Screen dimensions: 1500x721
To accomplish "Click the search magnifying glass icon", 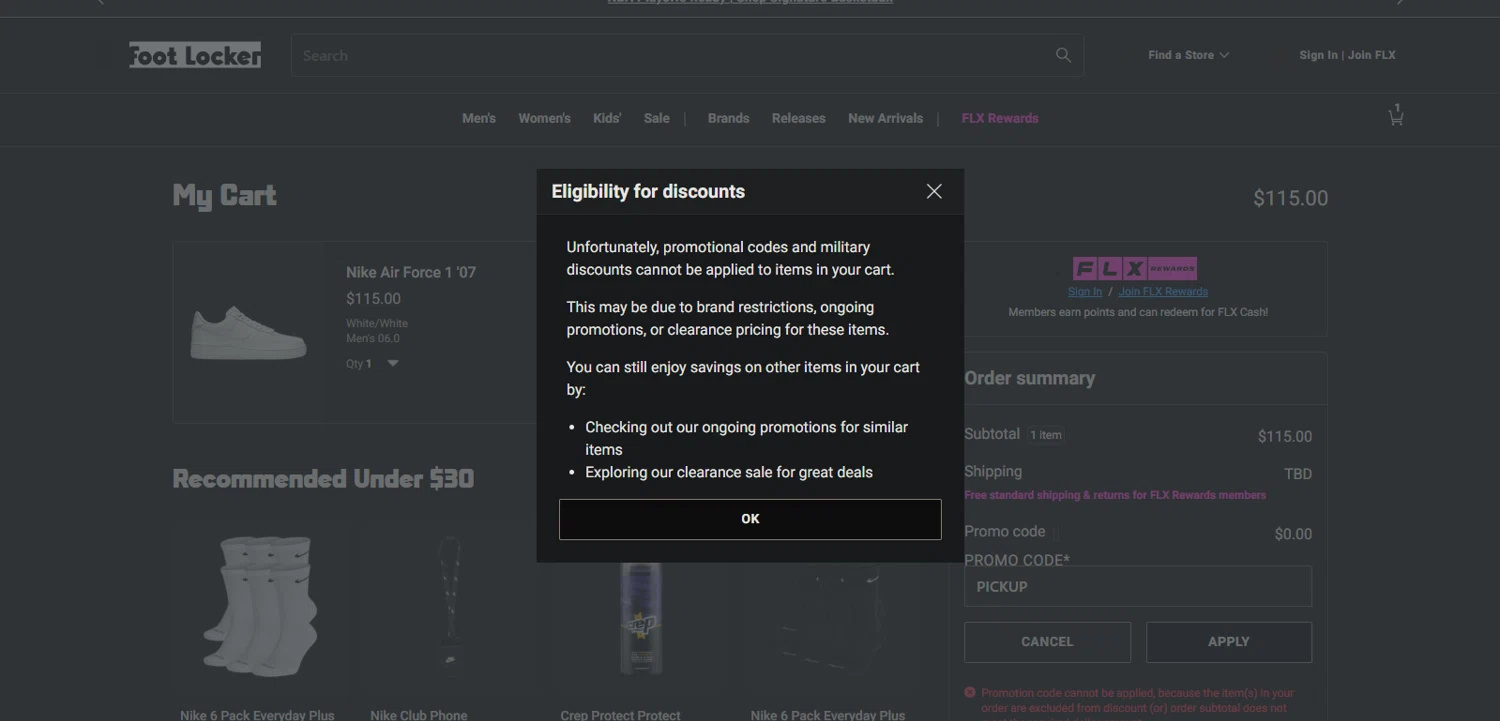I will click(x=1063, y=55).
